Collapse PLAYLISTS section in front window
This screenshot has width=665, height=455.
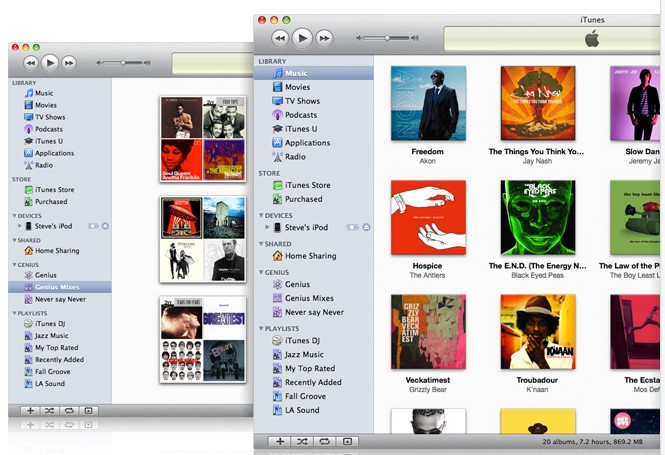[x=261, y=329]
